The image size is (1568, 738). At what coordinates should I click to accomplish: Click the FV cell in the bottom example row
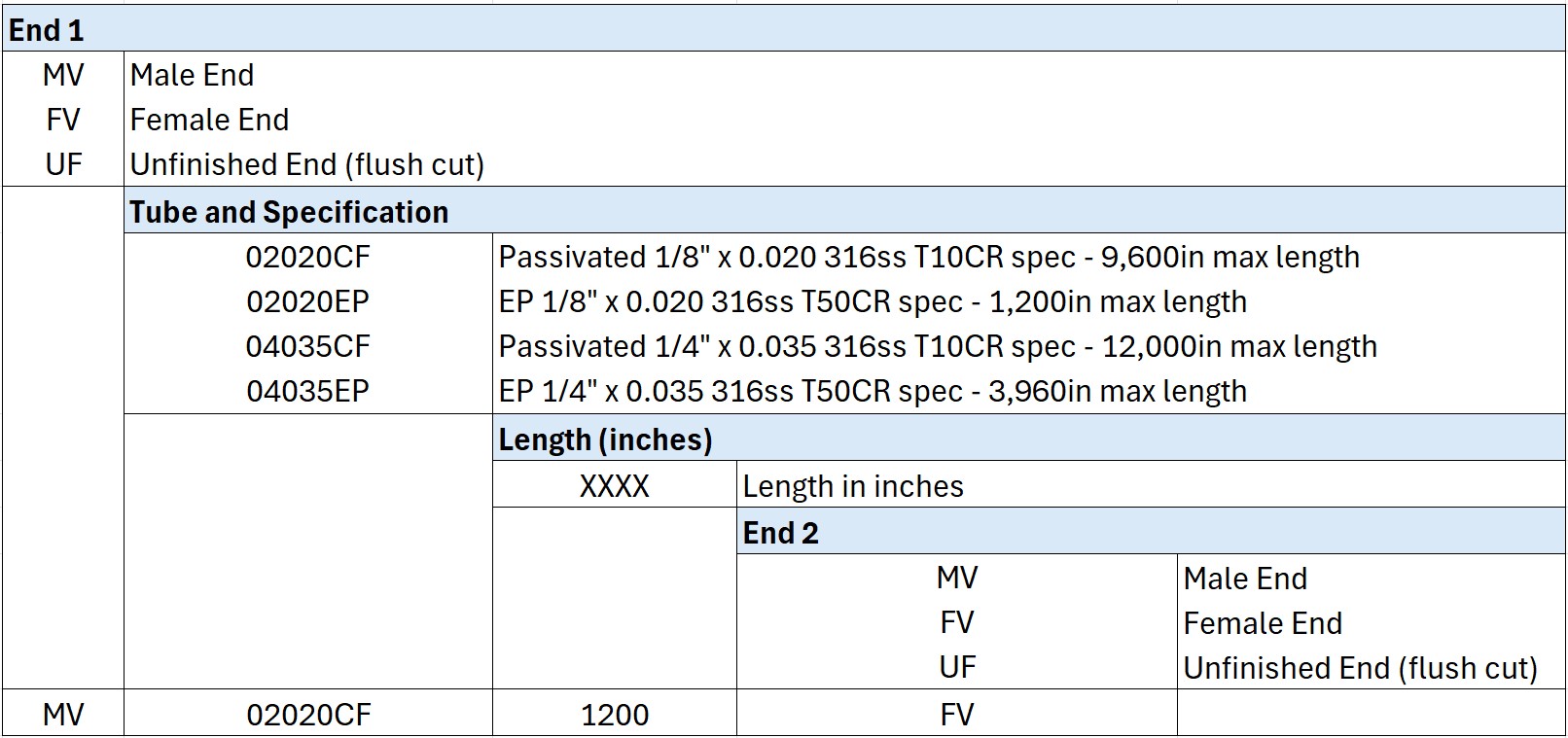(956, 715)
